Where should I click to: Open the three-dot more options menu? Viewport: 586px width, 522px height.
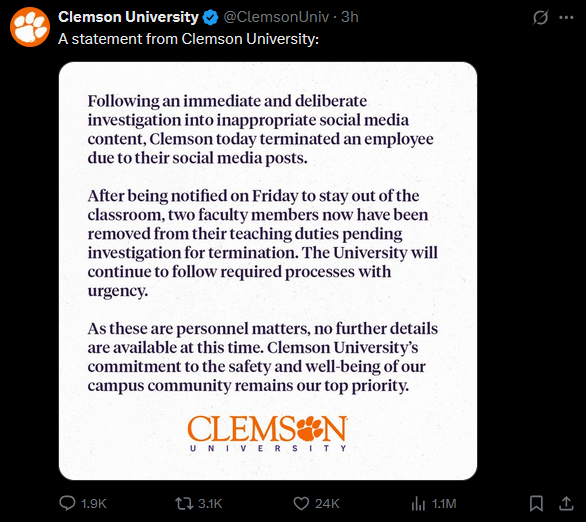(x=566, y=17)
